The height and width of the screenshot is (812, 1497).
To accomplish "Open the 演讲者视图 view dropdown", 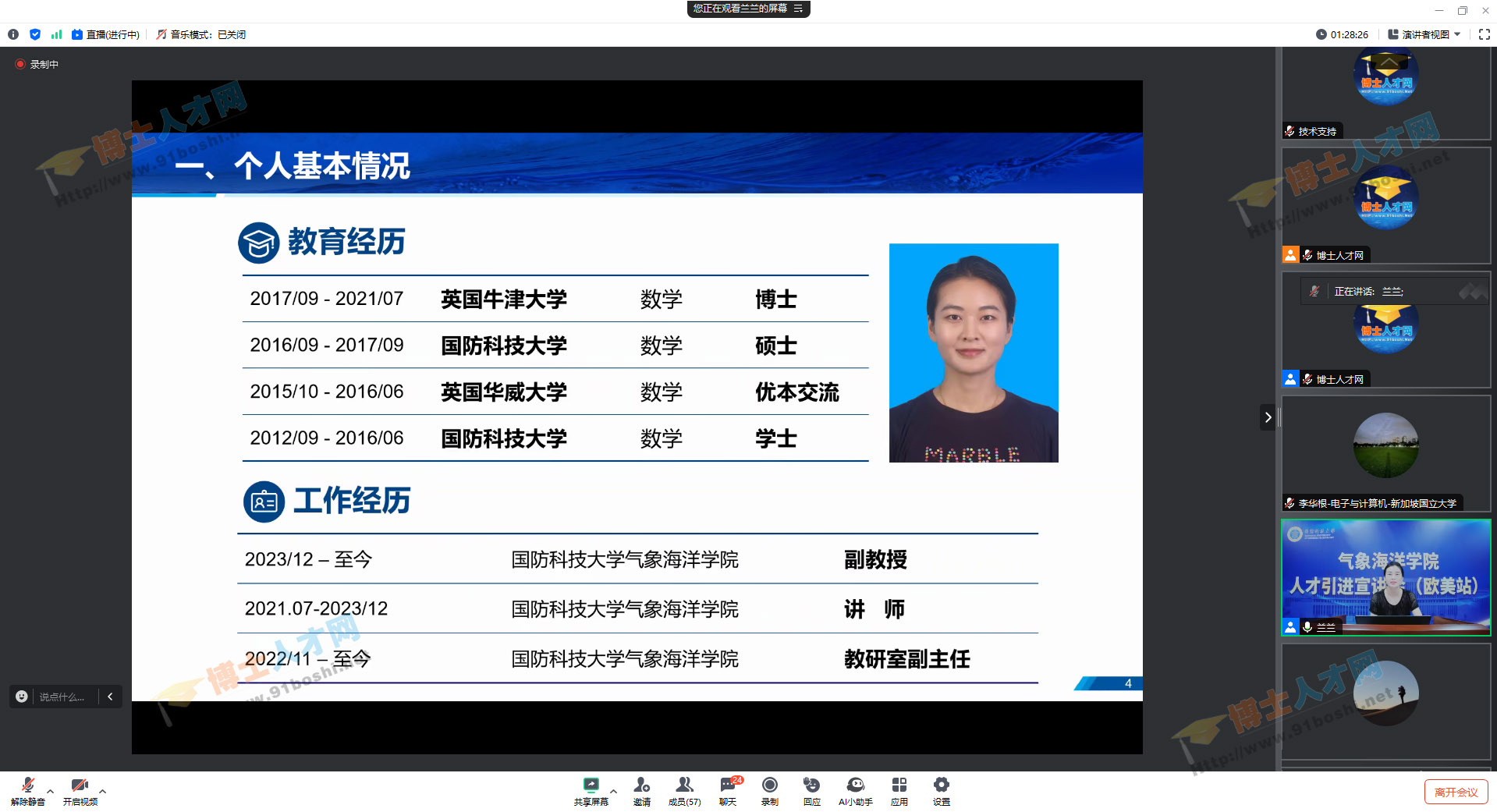I will coord(1424,34).
